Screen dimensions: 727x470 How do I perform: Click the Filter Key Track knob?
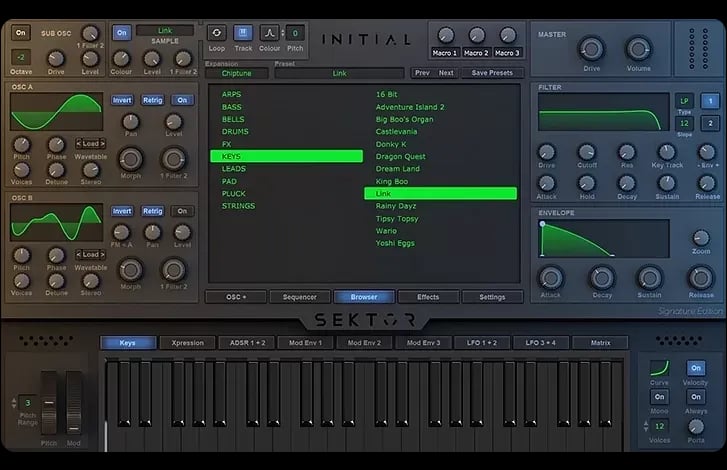[667, 152]
